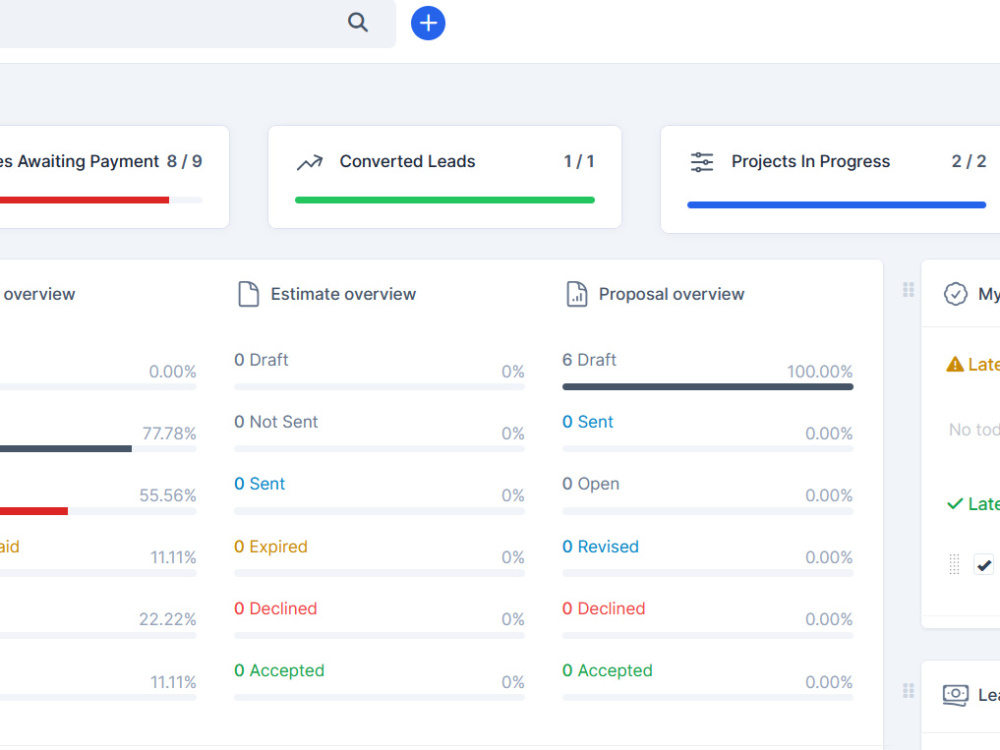Click the 22.22% invoice percentage
Image resolution: width=1000 pixels, height=750 pixels.
168,619
